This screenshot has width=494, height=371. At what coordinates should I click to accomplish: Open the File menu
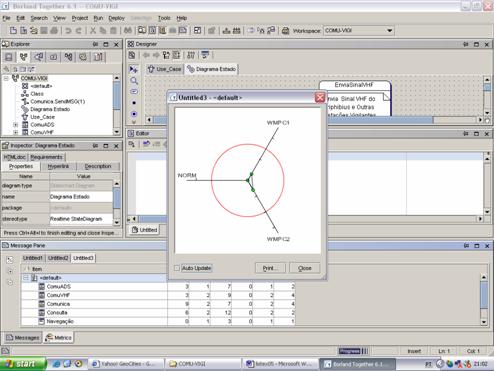7,18
